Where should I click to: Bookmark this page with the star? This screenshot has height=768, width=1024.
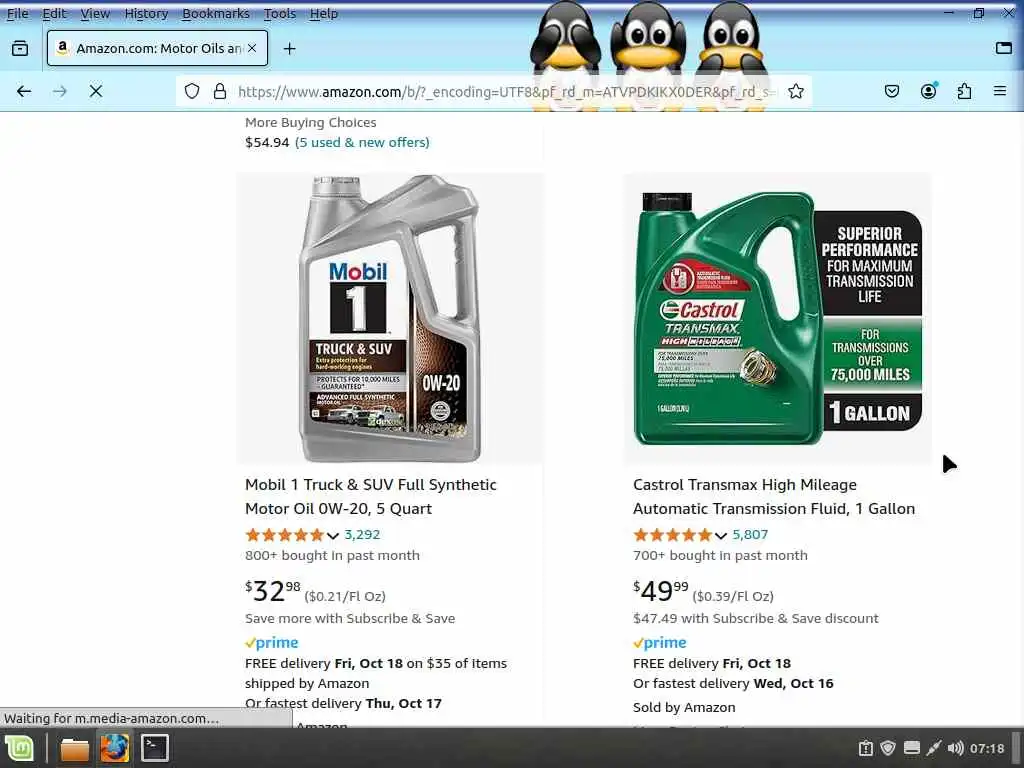[x=795, y=91]
